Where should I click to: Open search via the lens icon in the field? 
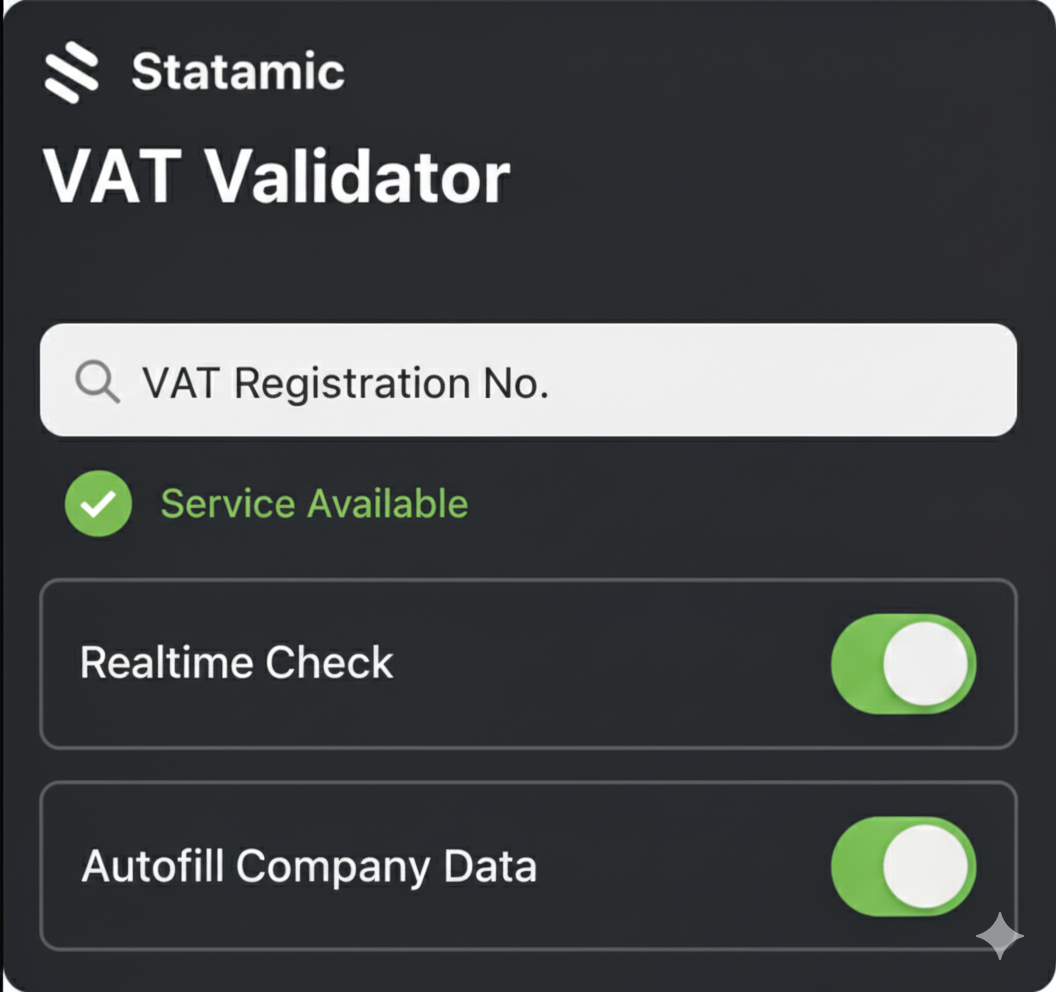point(97,381)
